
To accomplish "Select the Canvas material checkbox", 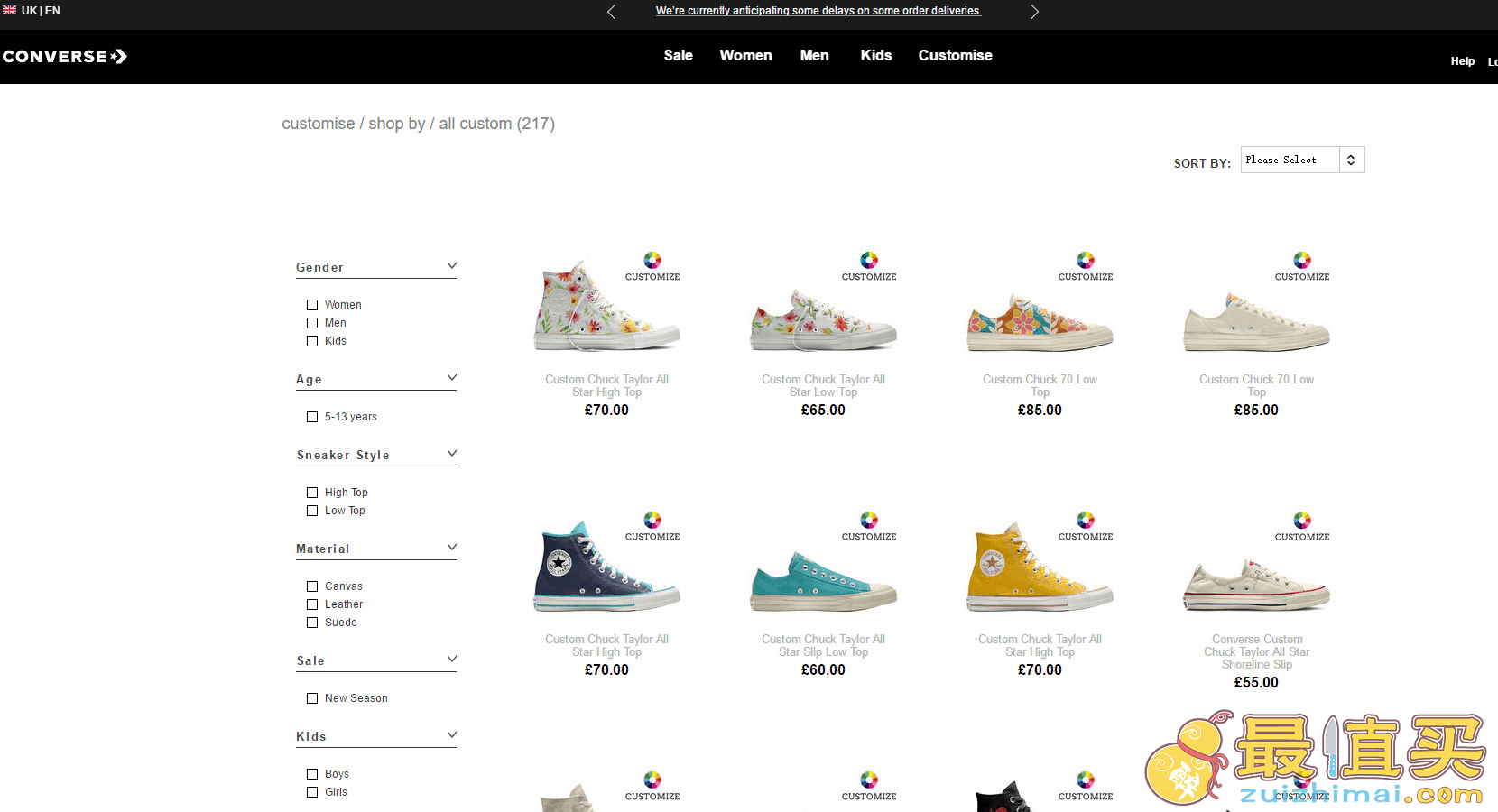I will (x=312, y=586).
